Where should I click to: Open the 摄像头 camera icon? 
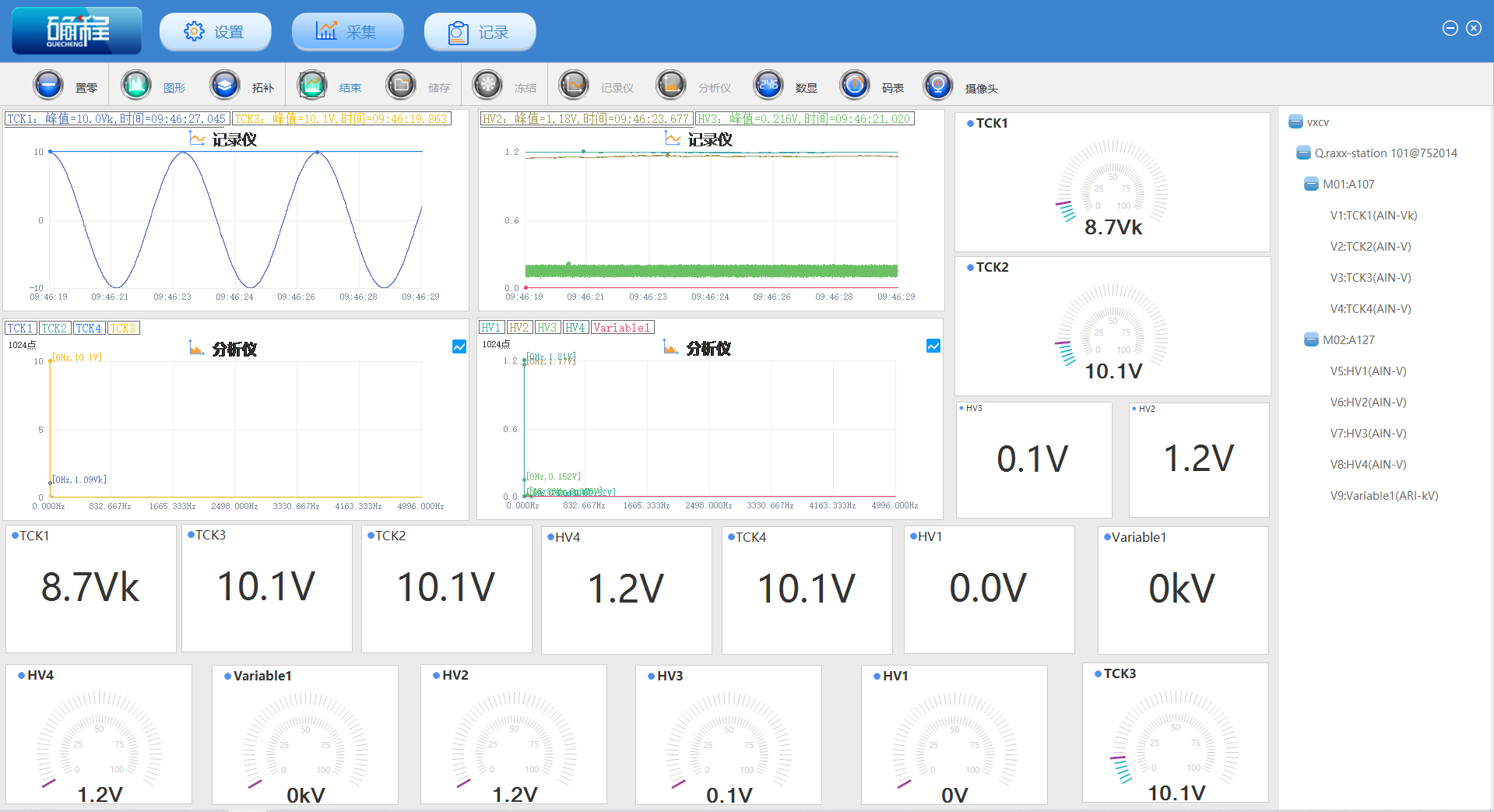[x=937, y=85]
